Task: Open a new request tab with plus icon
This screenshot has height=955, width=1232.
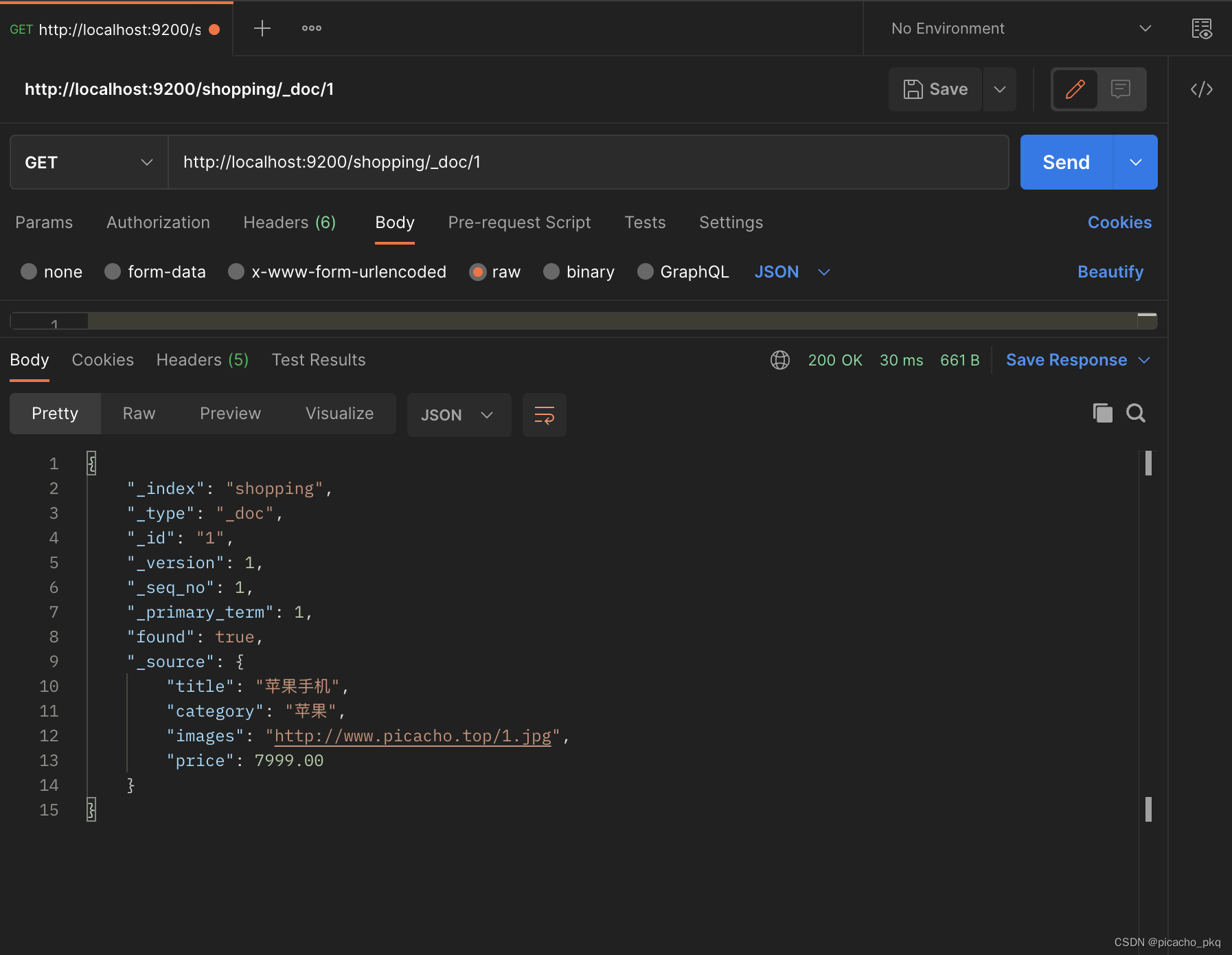Action: click(262, 28)
